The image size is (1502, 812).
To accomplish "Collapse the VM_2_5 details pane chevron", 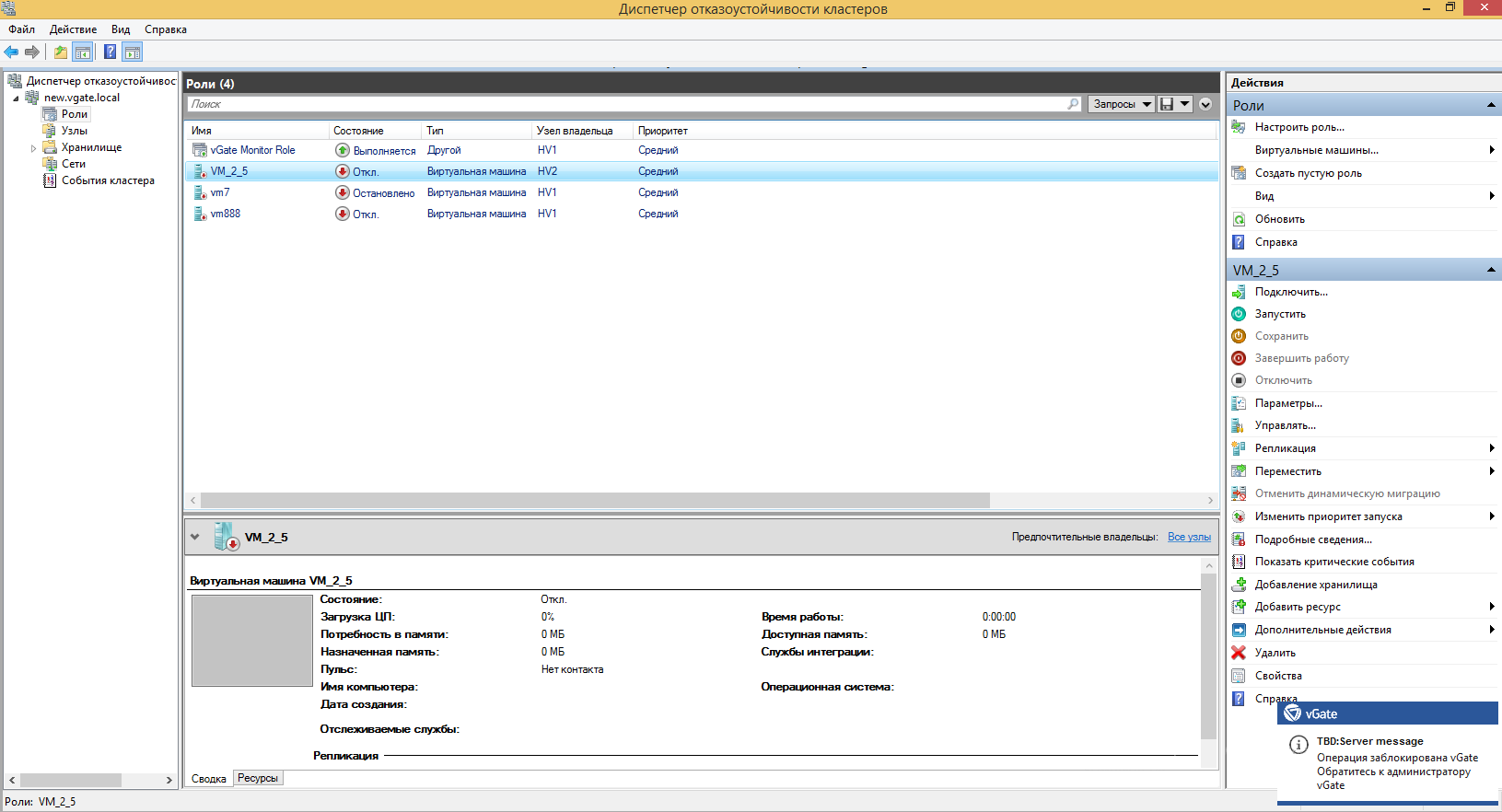I will 194,537.
